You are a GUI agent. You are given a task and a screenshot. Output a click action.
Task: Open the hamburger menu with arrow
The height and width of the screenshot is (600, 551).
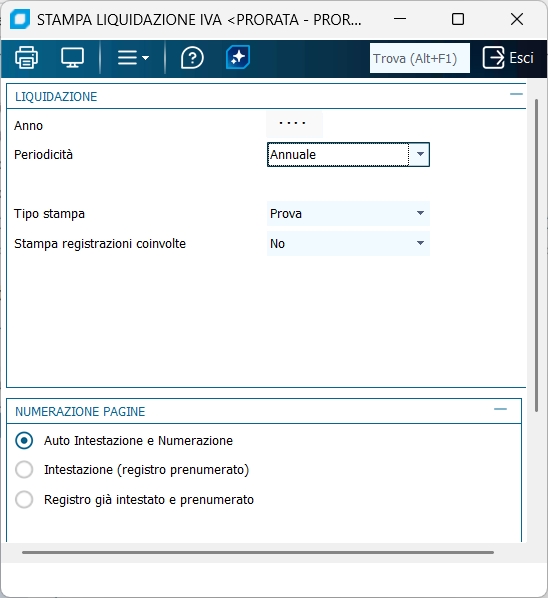[x=133, y=58]
